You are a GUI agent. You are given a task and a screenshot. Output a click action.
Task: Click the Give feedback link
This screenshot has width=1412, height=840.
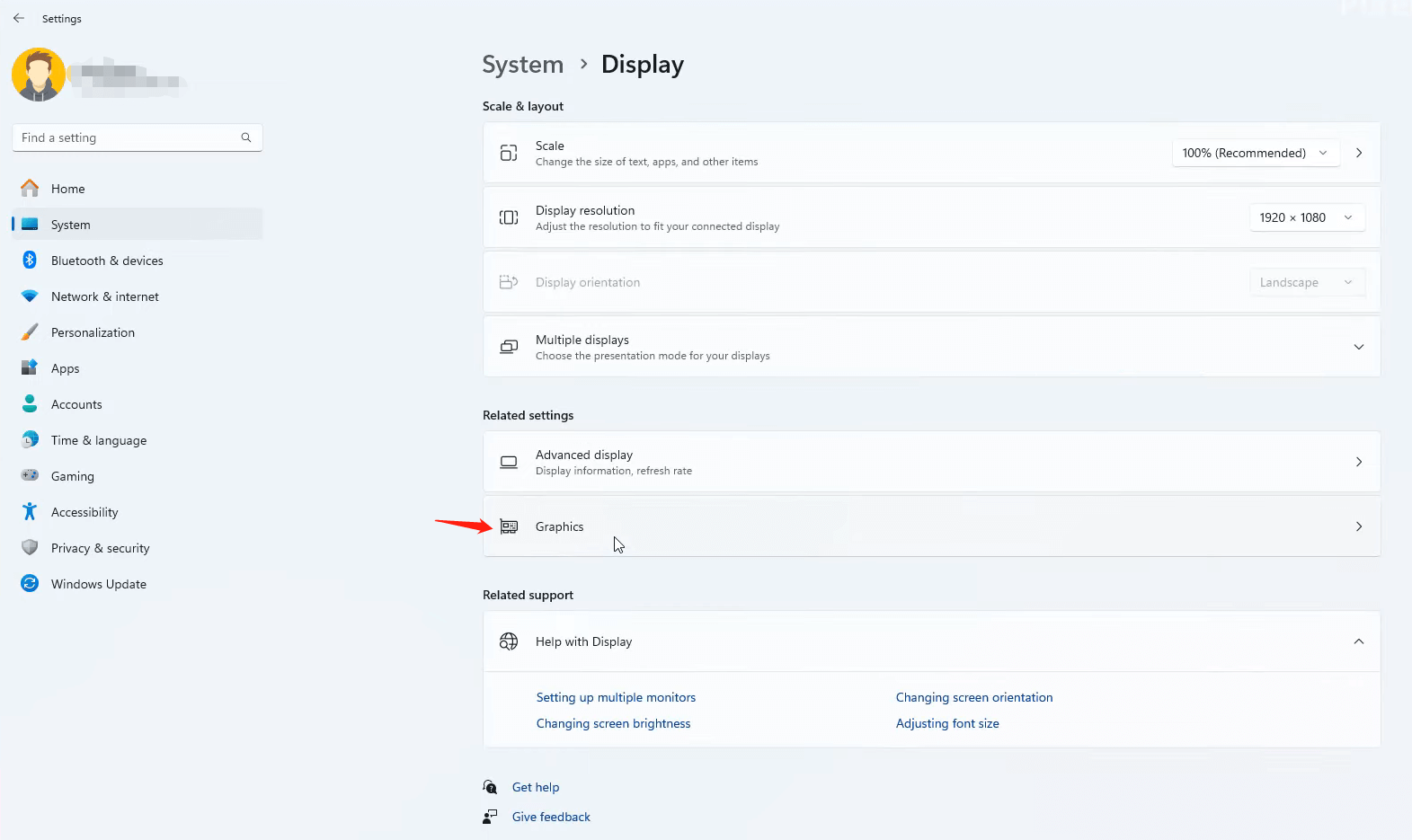tap(551, 817)
